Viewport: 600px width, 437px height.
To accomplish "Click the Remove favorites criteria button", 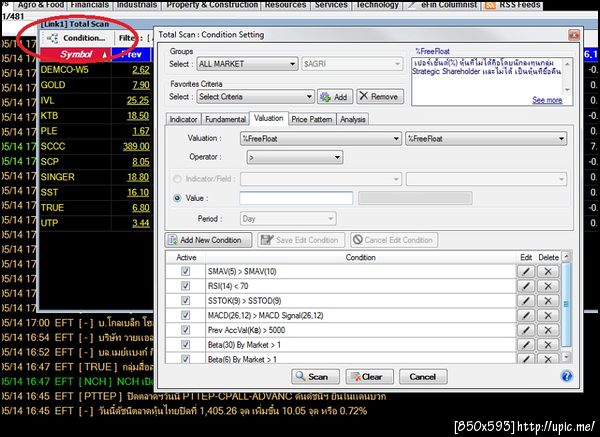I will click(380, 97).
